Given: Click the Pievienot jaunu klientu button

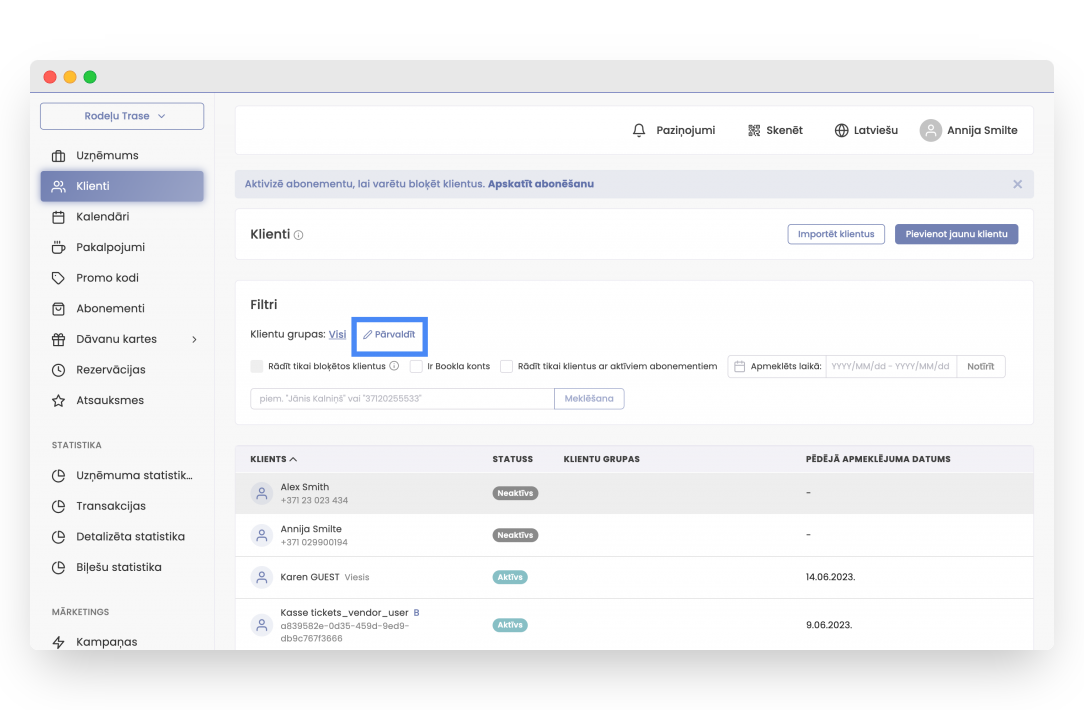Looking at the screenshot, I should (x=956, y=234).
